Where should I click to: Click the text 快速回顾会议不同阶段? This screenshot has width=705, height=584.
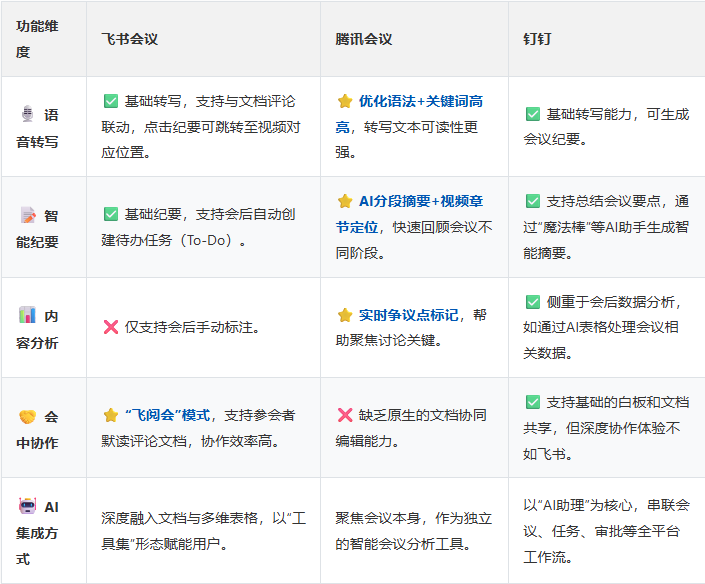coord(414,240)
